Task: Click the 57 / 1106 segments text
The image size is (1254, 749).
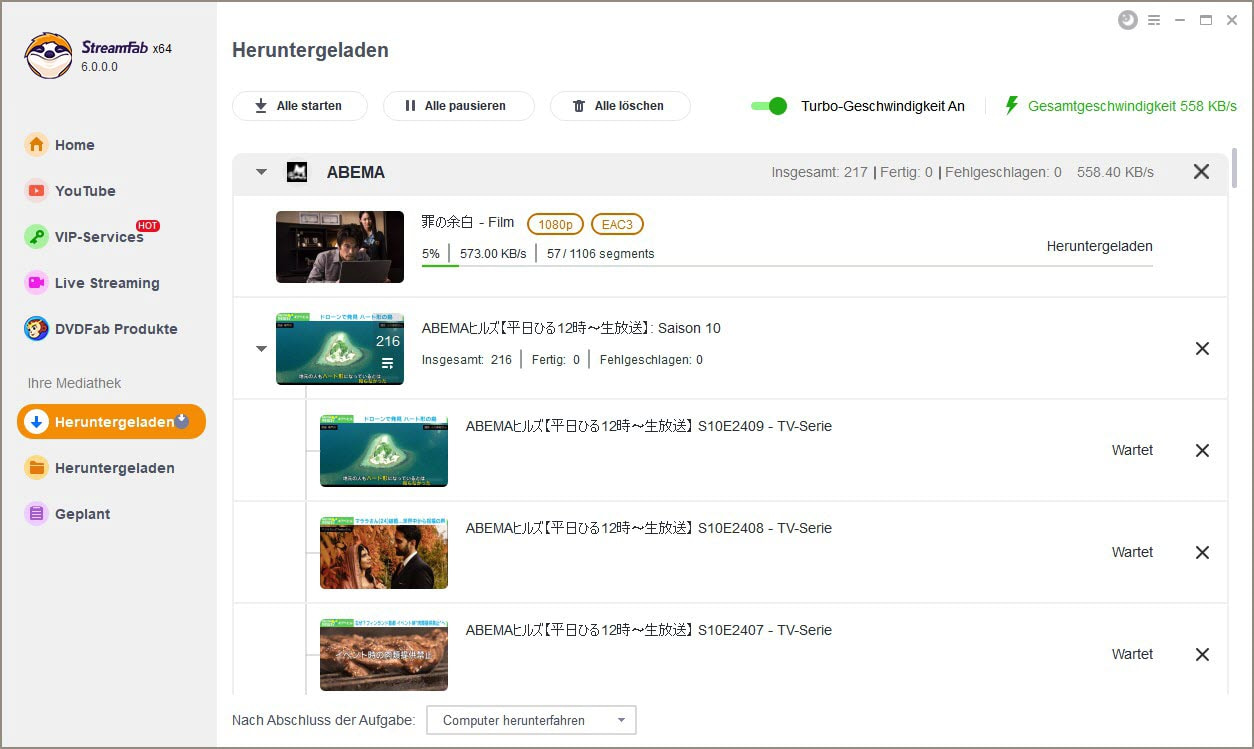Action: click(600, 254)
